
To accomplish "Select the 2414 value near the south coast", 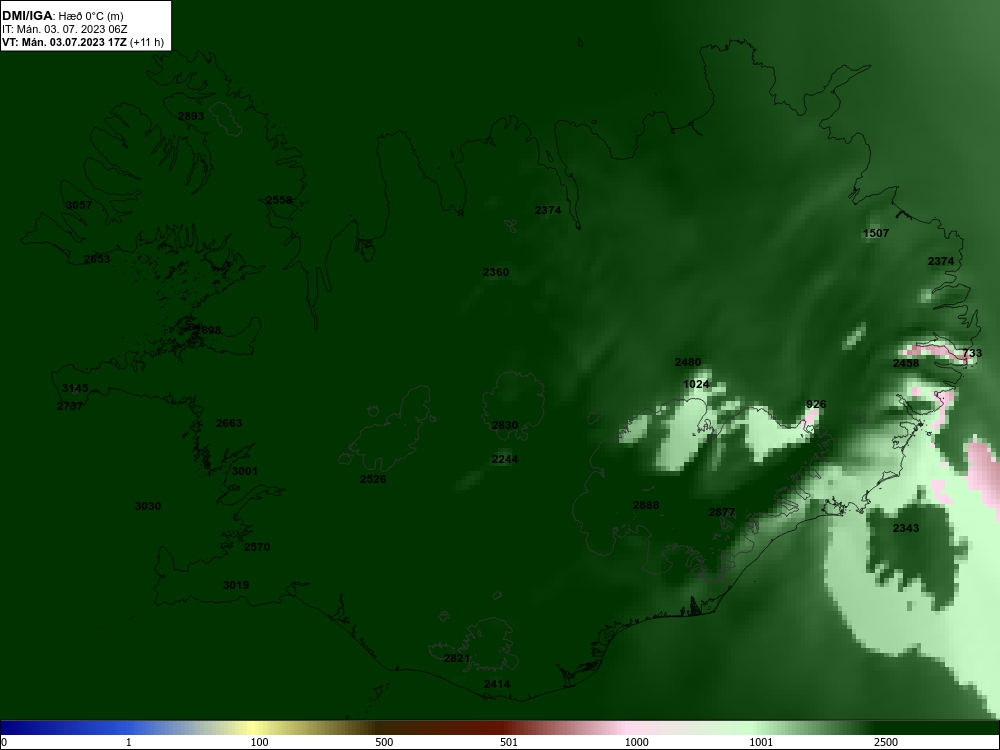I will (x=497, y=684).
